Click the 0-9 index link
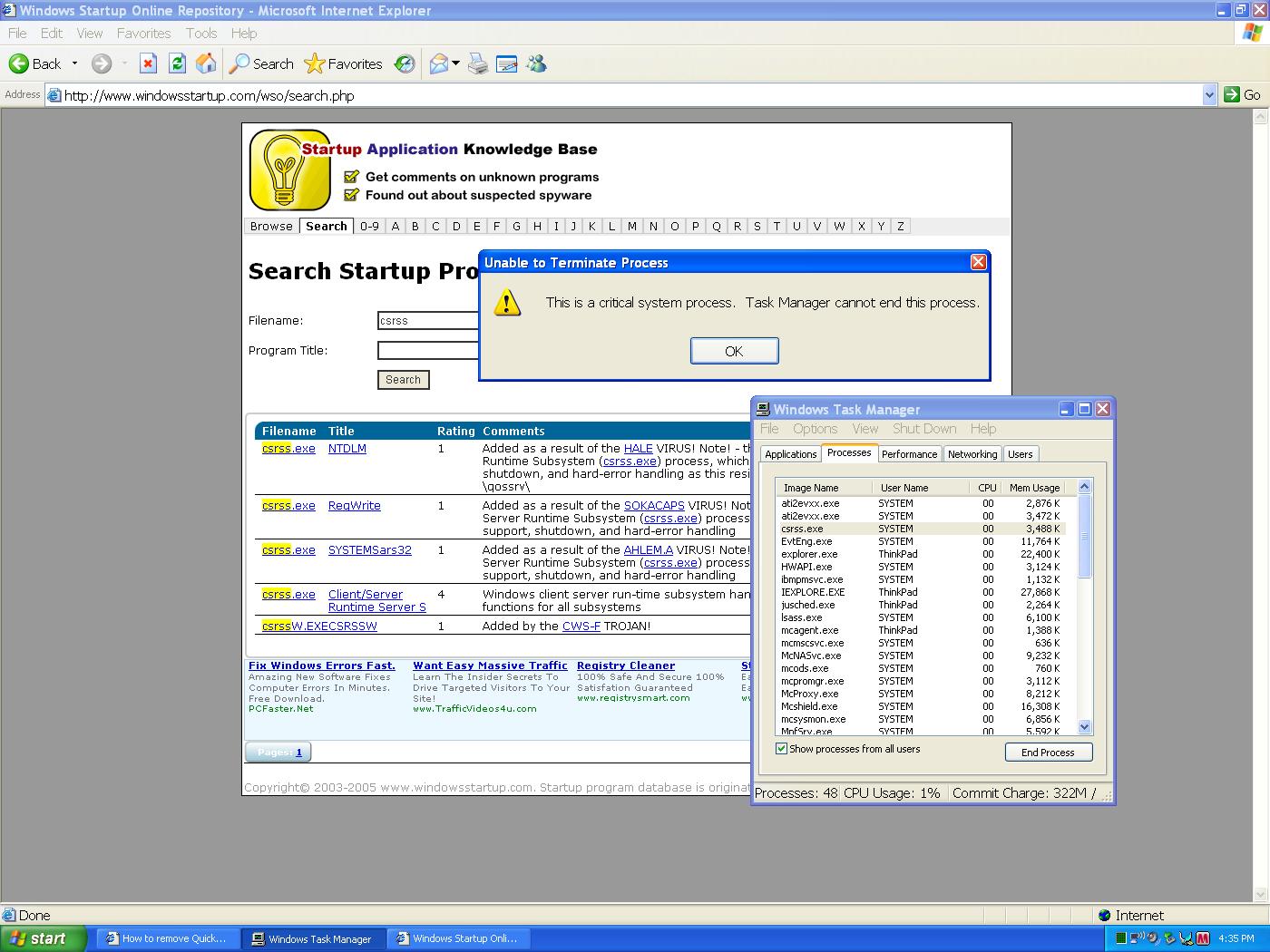This screenshot has height=952, width=1270. (x=369, y=226)
